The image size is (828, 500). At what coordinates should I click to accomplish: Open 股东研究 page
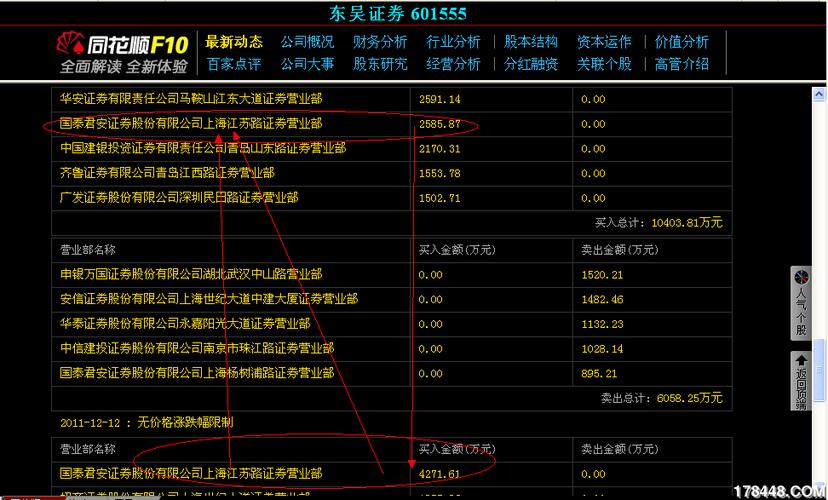[380, 64]
